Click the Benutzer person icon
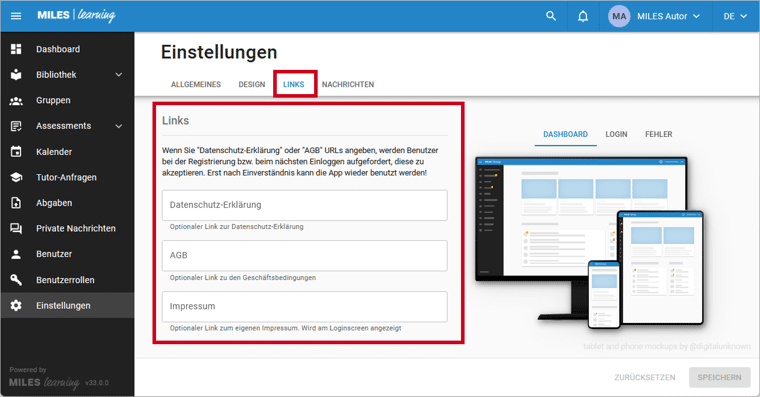This screenshot has height=397, width=760. click(x=16, y=254)
